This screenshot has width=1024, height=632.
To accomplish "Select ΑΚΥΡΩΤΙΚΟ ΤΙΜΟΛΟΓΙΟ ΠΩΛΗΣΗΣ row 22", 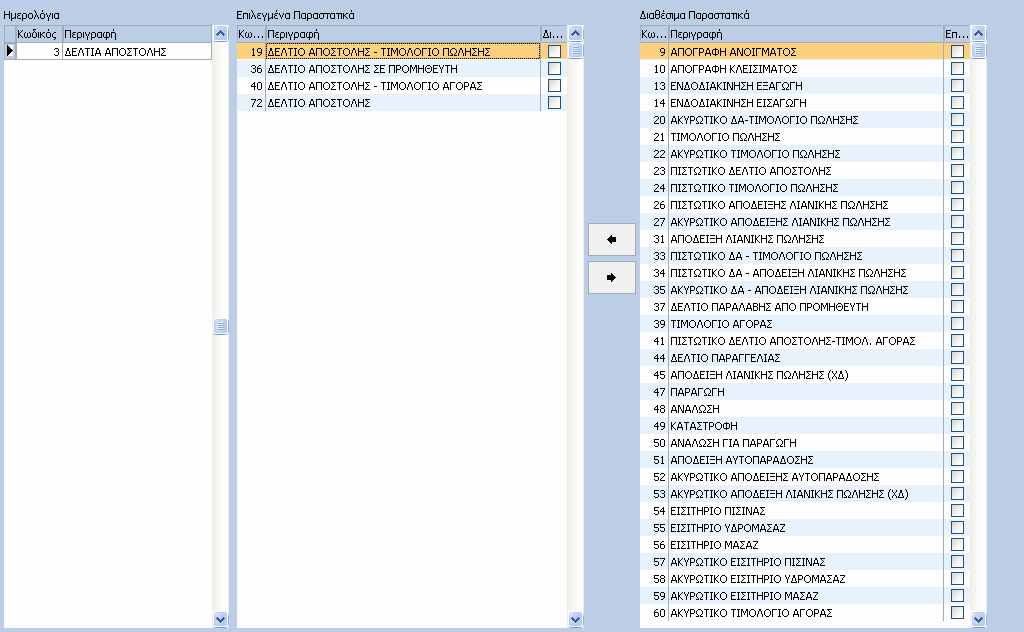I will point(805,153).
